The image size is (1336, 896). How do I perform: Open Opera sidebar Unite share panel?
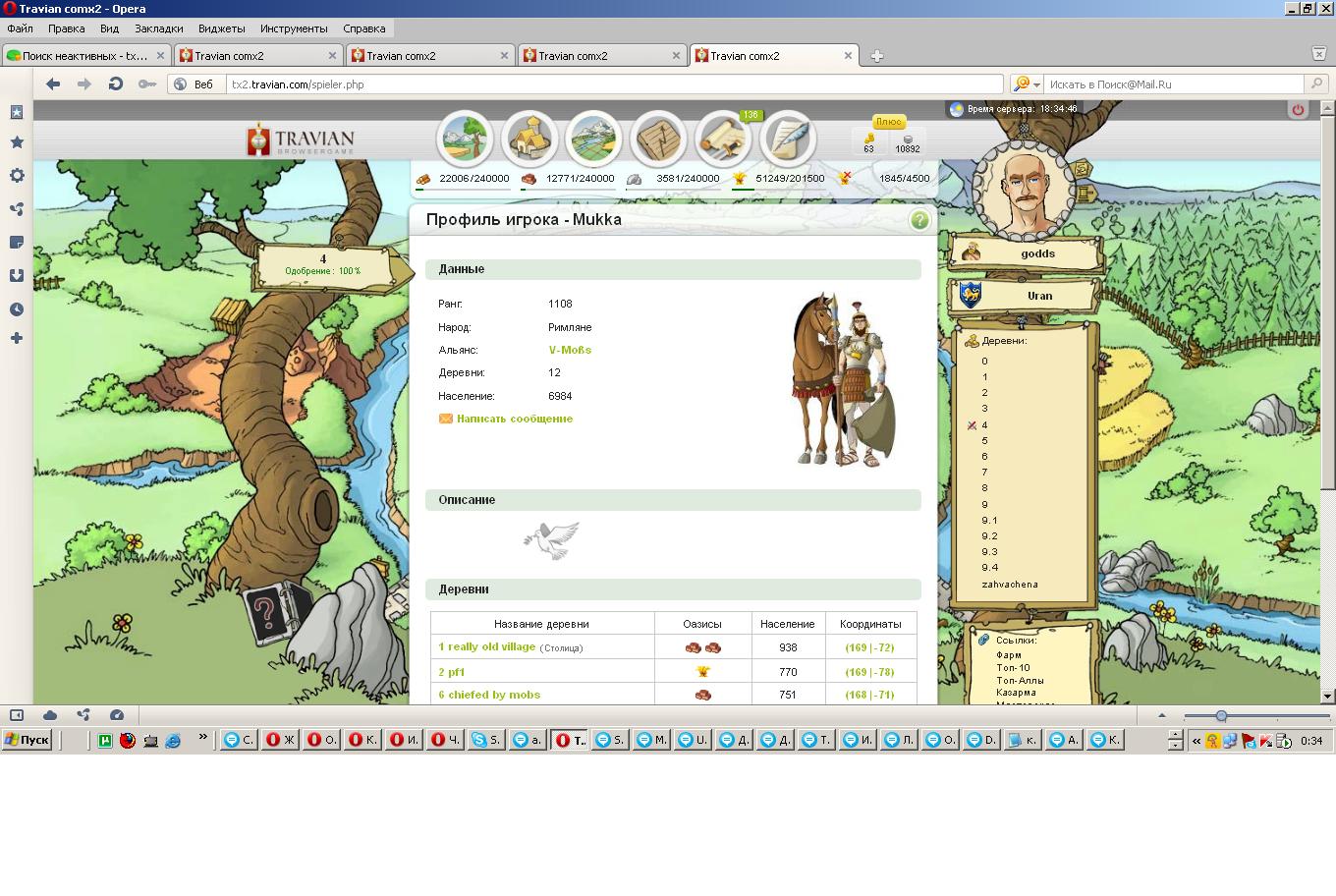17,209
